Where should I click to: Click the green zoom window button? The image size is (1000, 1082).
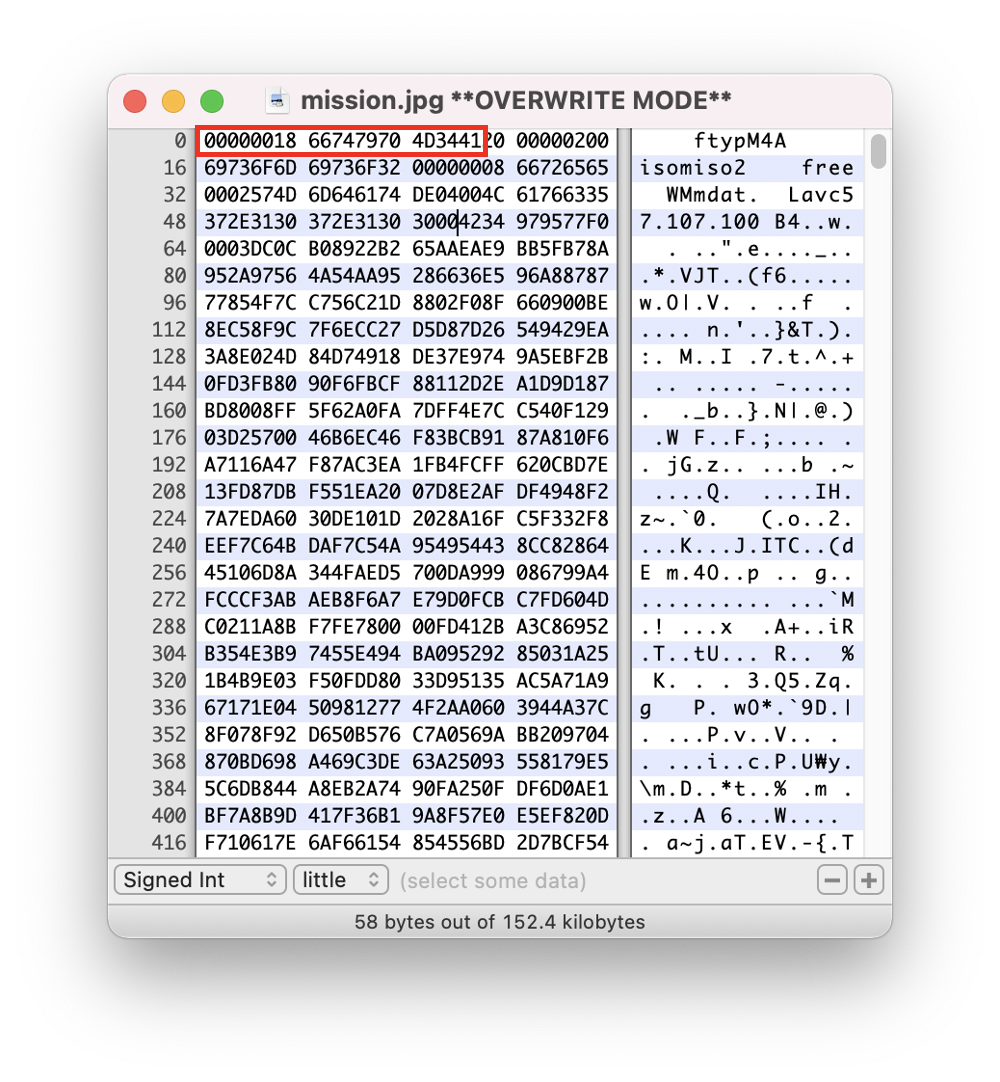[x=212, y=101]
